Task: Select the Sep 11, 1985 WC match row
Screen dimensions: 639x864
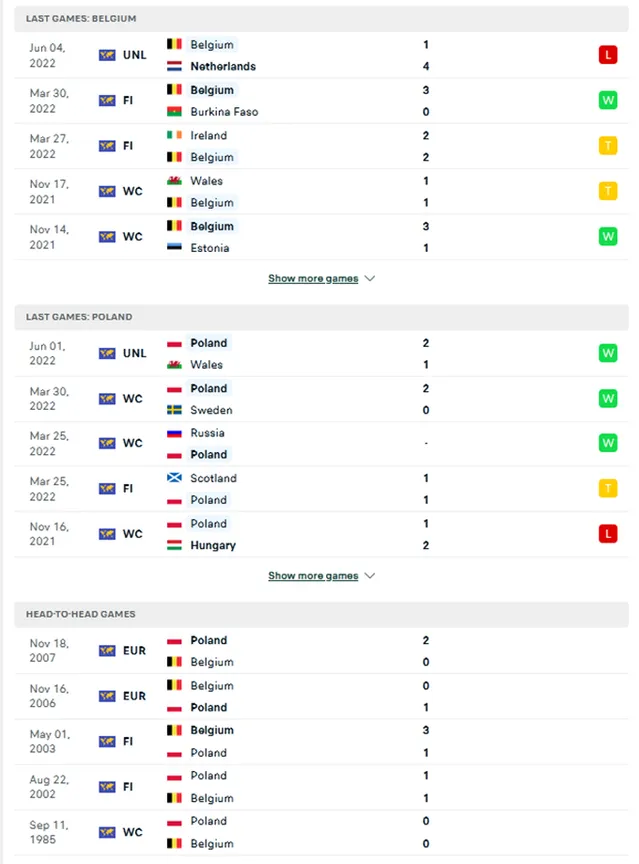Action: 321,832
